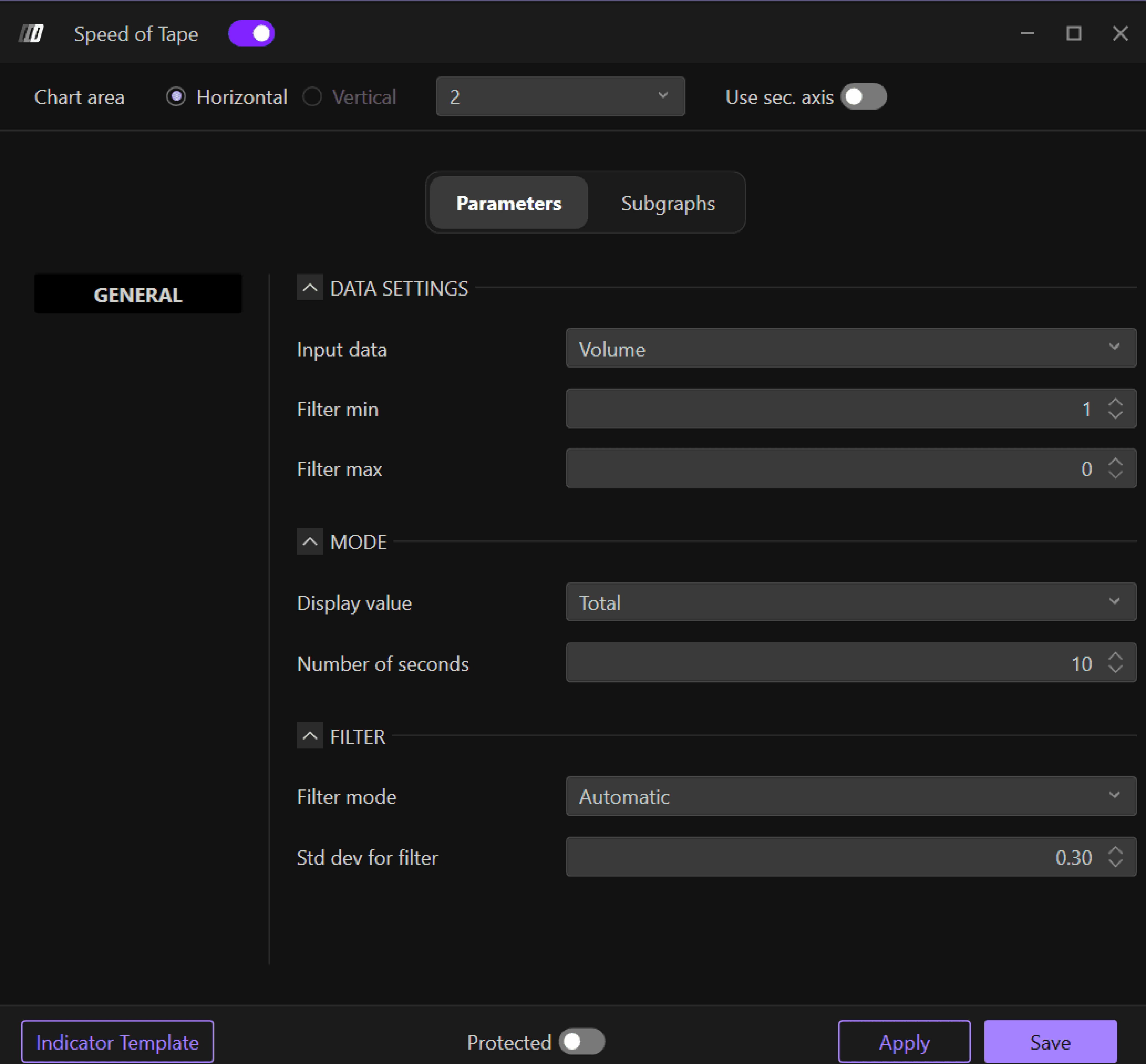
Task: Collapse the FILTER section chevron
Action: click(x=309, y=735)
